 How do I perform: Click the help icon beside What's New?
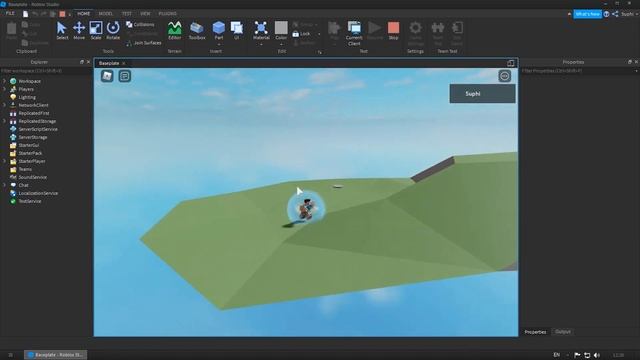[607, 14]
